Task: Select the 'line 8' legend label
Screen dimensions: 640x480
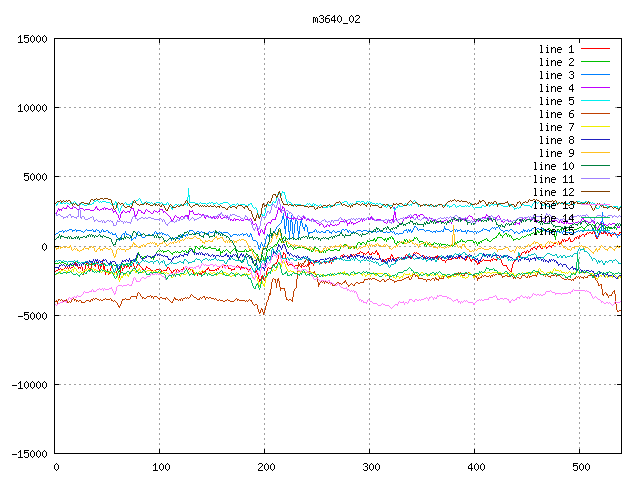Action: click(x=556, y=140)
